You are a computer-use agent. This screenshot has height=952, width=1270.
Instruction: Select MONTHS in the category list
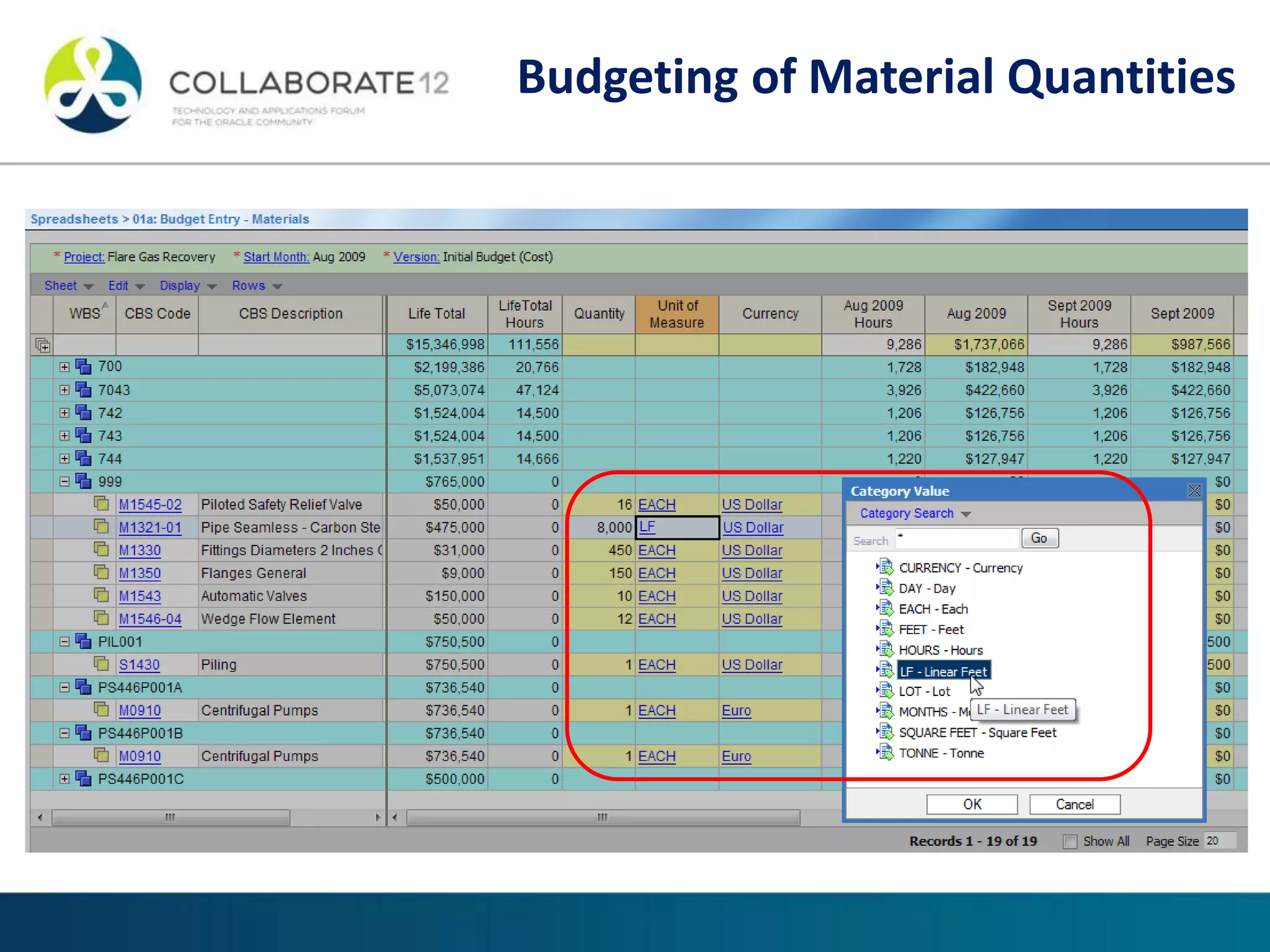coord(934,712)
